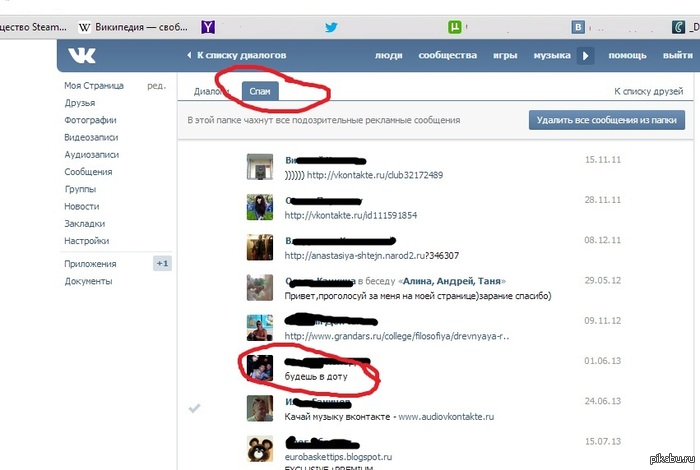Go back via К списку диалогов
This screenshot has width=700, height=470.
point(242,55)
